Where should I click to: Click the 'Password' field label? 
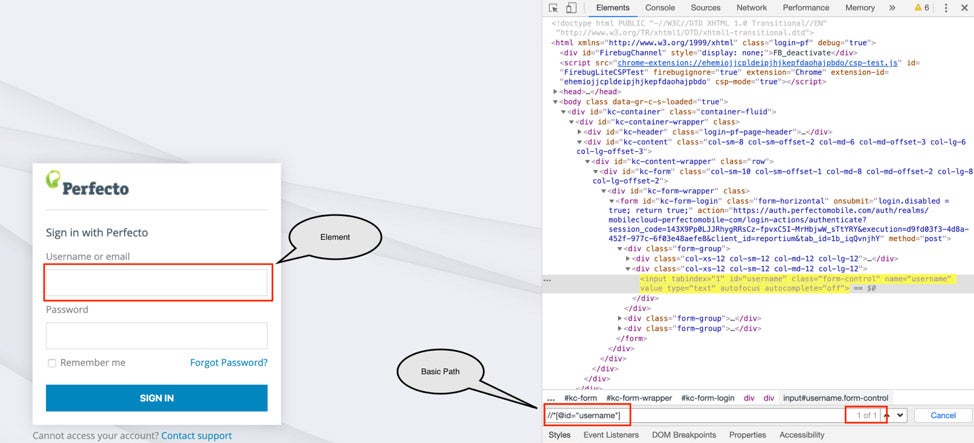(67, 309)
